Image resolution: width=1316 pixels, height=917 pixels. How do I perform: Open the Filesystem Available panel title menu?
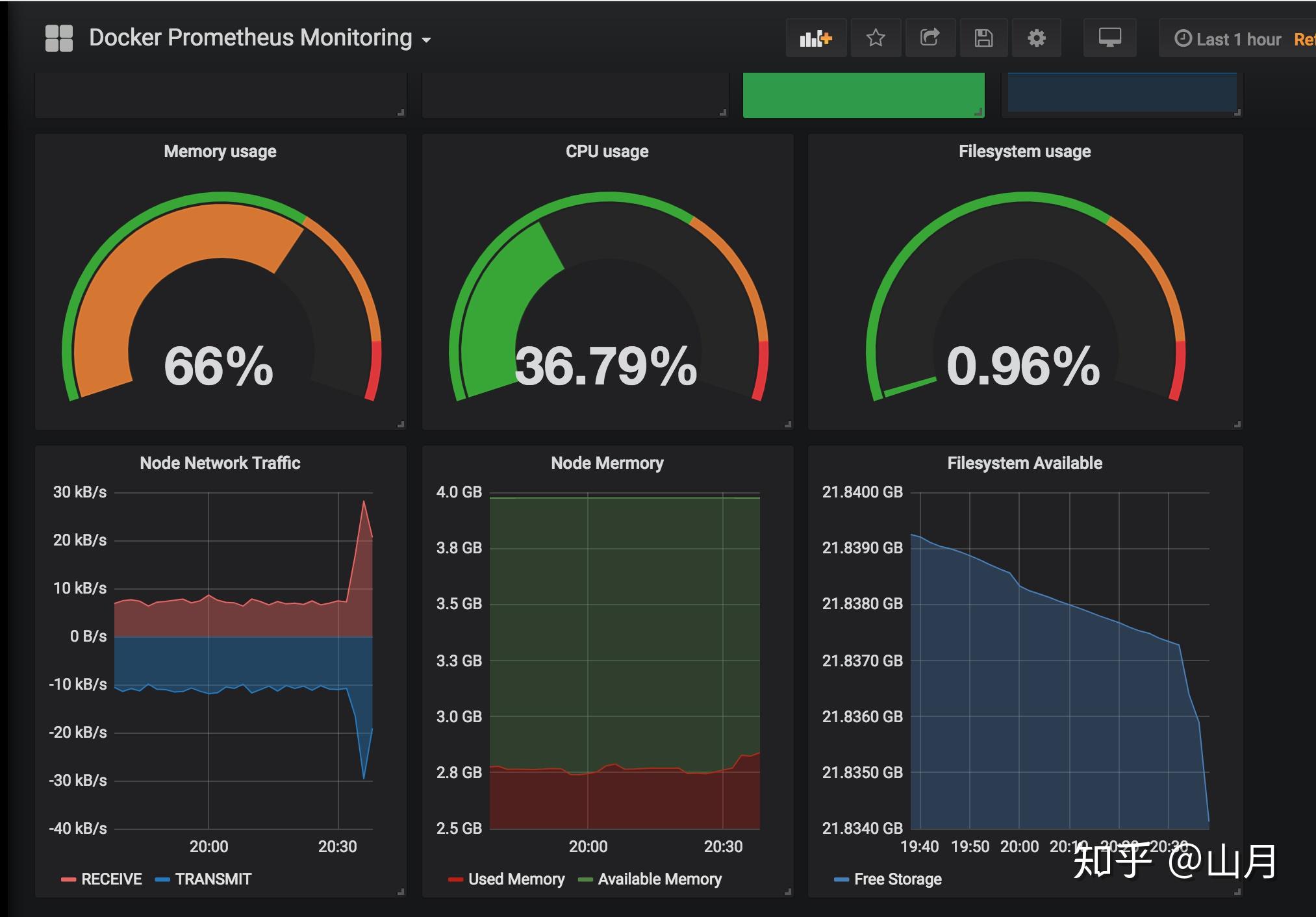tap(1025, 463)
